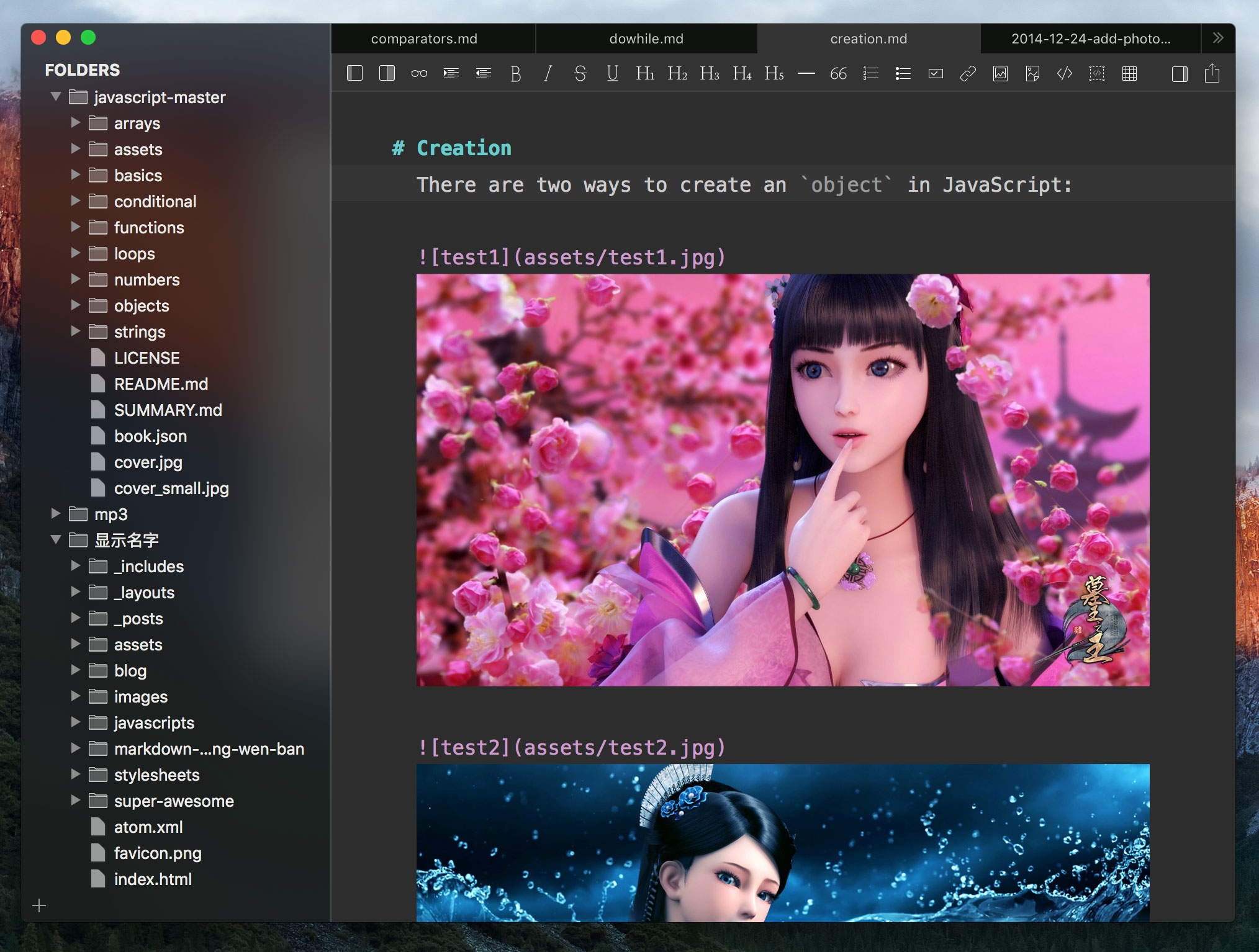
Task: Toggle the left sidebar panel
Action: pyautogui.click(x=354, y=74)
